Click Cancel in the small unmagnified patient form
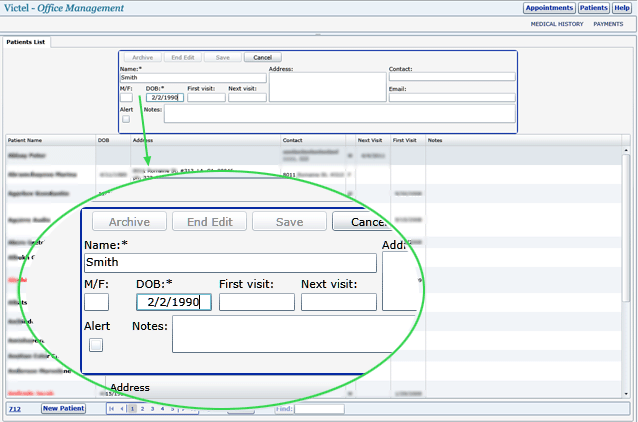The height and width of the screenshot is (422, 638). coord(262,58)
